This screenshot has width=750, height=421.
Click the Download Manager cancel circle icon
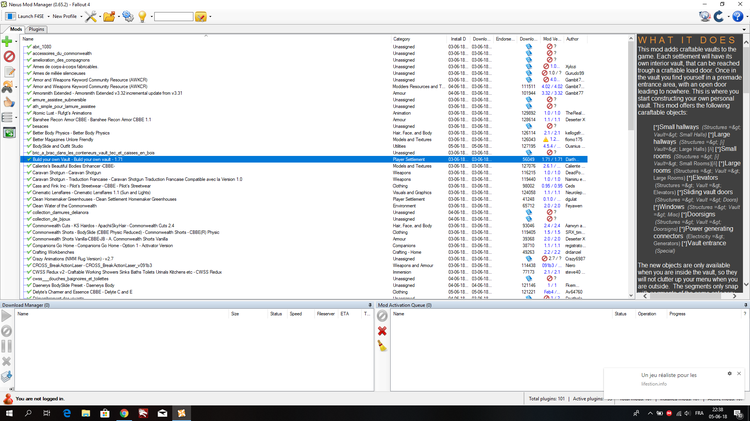click(6, 331)
